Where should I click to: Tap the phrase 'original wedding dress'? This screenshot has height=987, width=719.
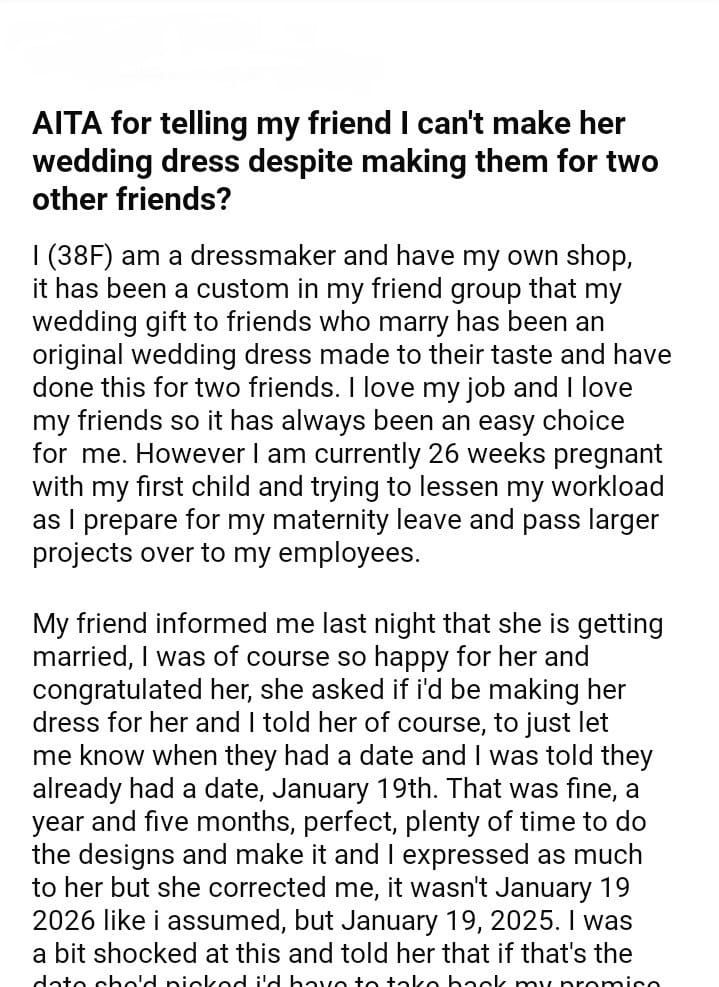(185, 354)
